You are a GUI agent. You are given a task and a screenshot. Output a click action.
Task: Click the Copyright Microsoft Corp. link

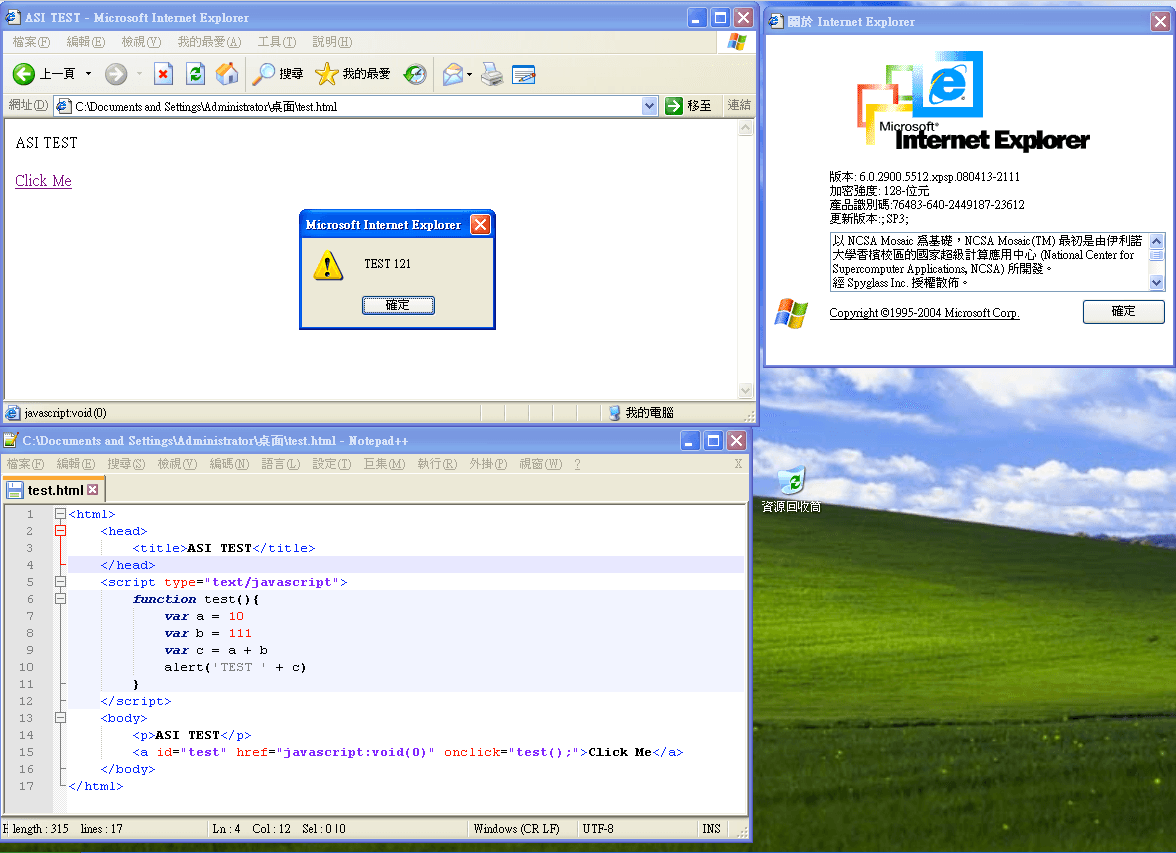coord(924,313)
